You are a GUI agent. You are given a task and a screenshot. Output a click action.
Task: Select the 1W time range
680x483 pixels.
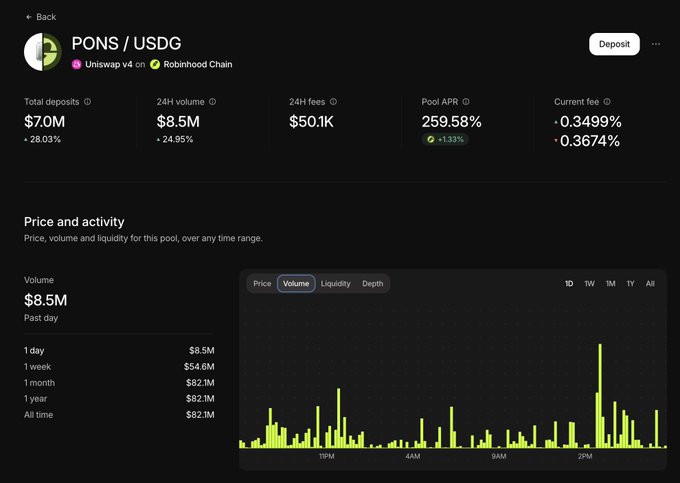(x=589, y=284)
